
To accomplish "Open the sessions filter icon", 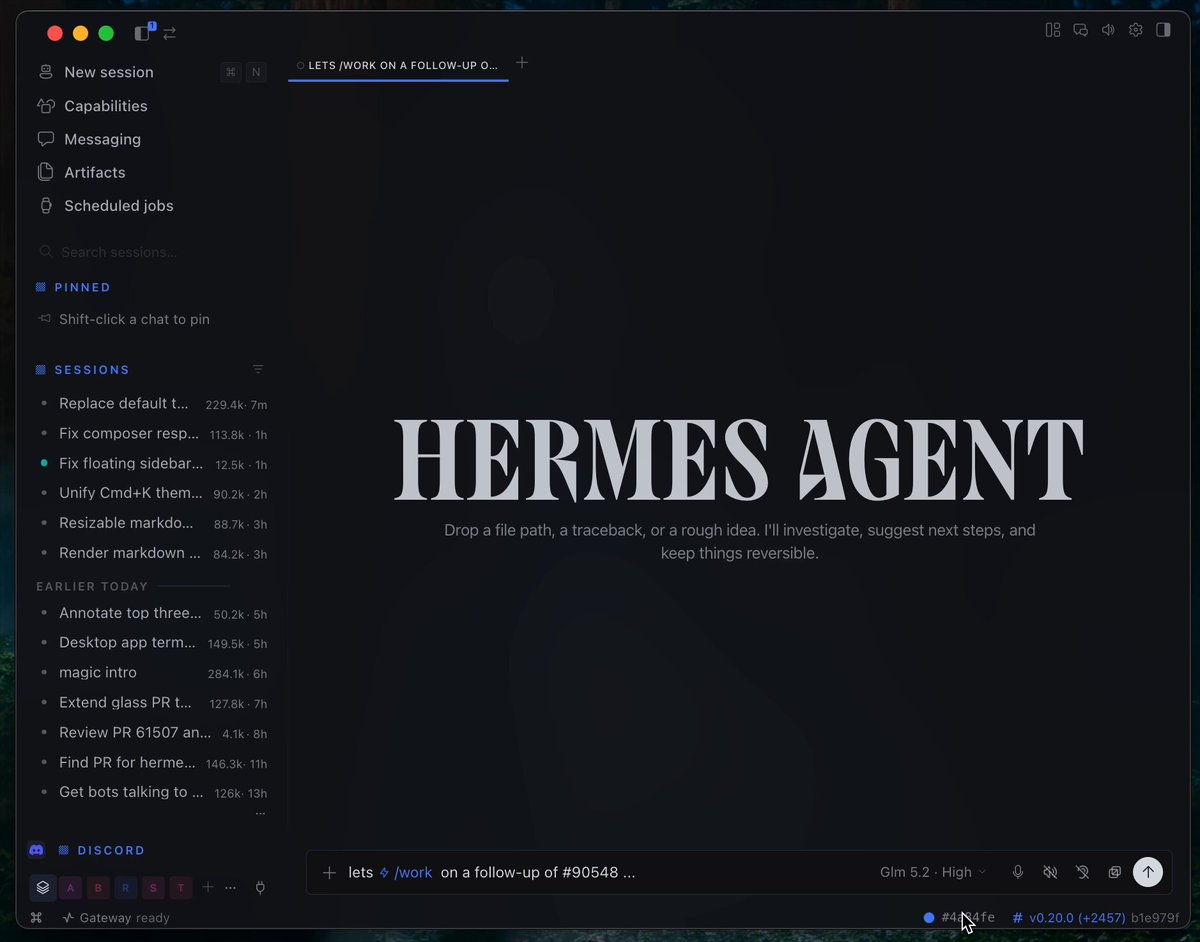I will pyautogui.click(x=258, y=369).
